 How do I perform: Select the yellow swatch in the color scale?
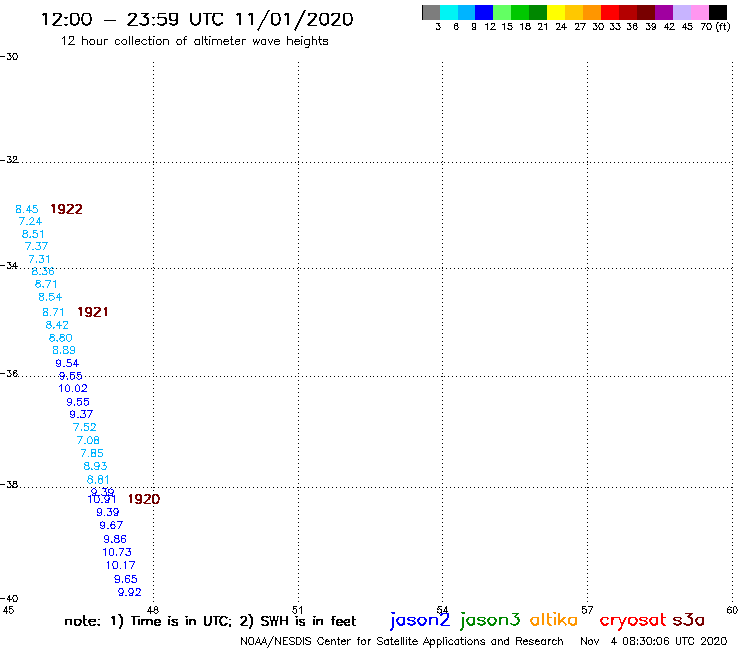[x=556, y=12]
